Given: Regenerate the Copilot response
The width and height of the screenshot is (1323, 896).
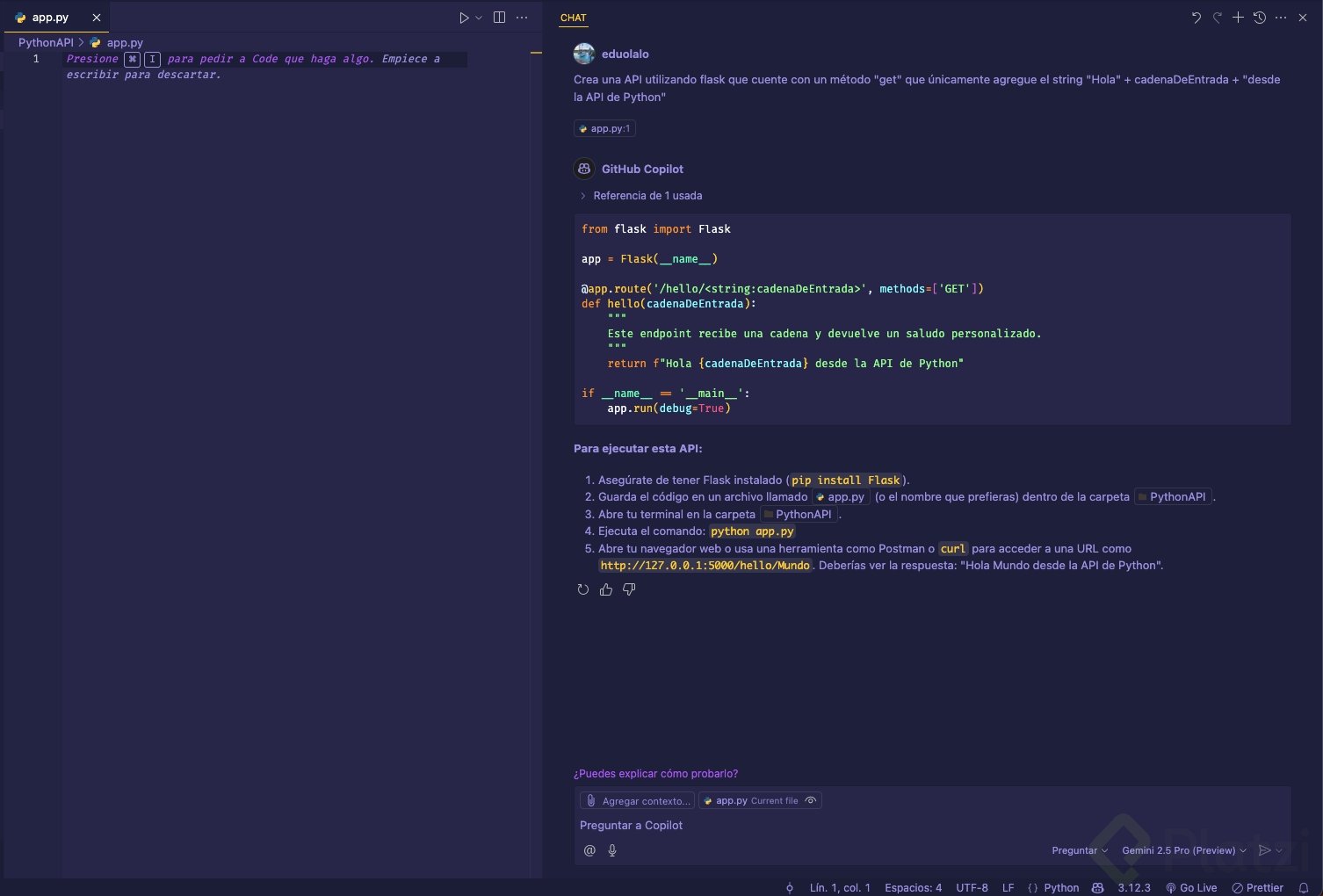Looking at the screenshot, I should click(x=583, y=590).
